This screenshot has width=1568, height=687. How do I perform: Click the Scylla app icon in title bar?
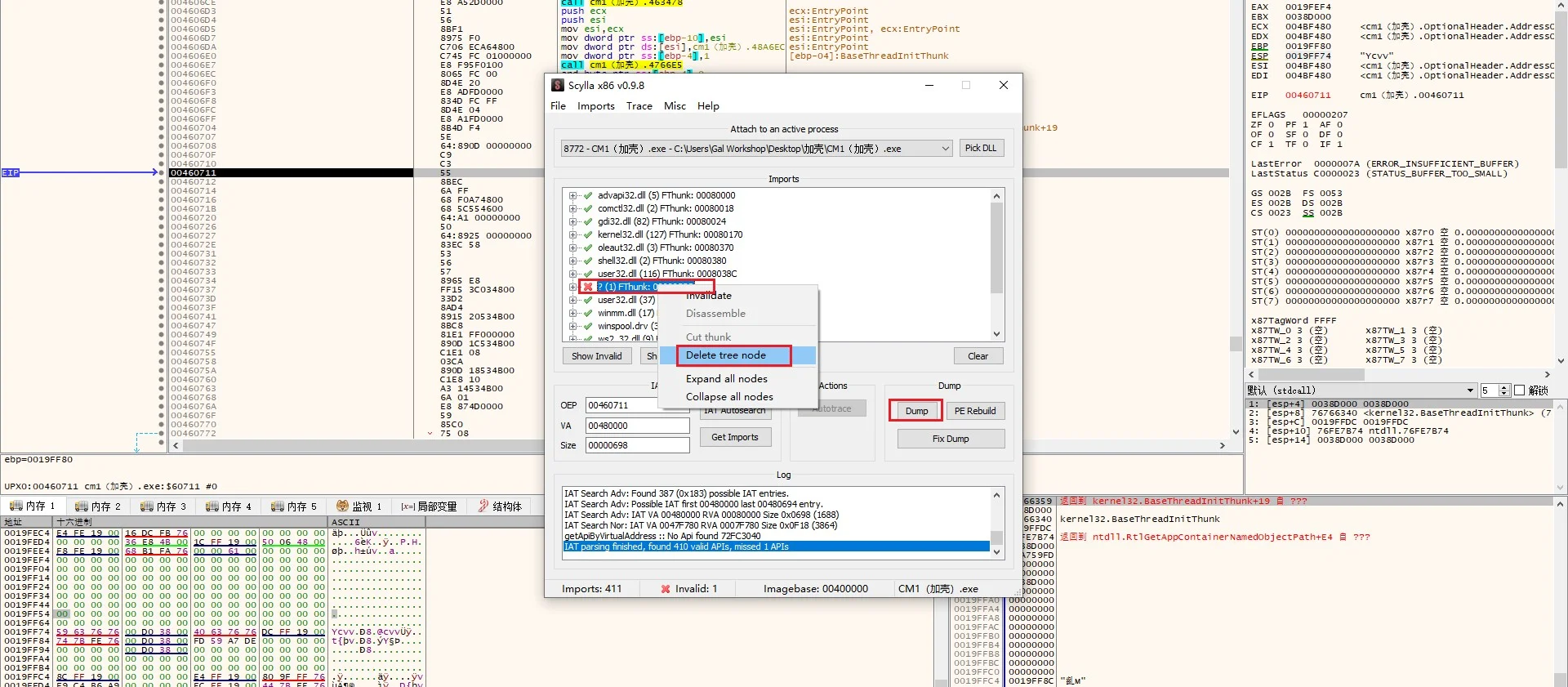[x=558, y=85]
